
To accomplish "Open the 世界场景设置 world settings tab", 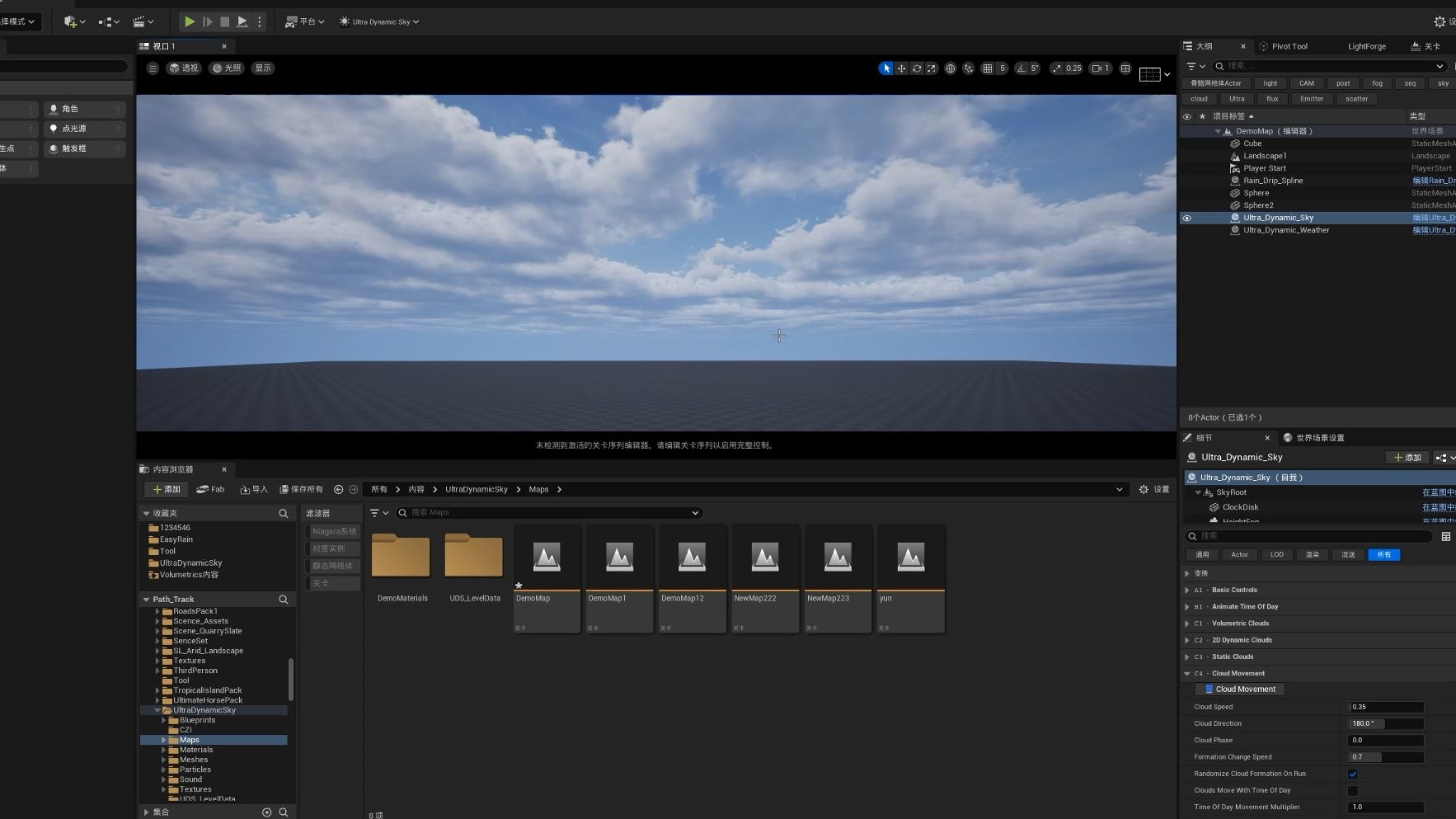I will [x=1314, y=438].
